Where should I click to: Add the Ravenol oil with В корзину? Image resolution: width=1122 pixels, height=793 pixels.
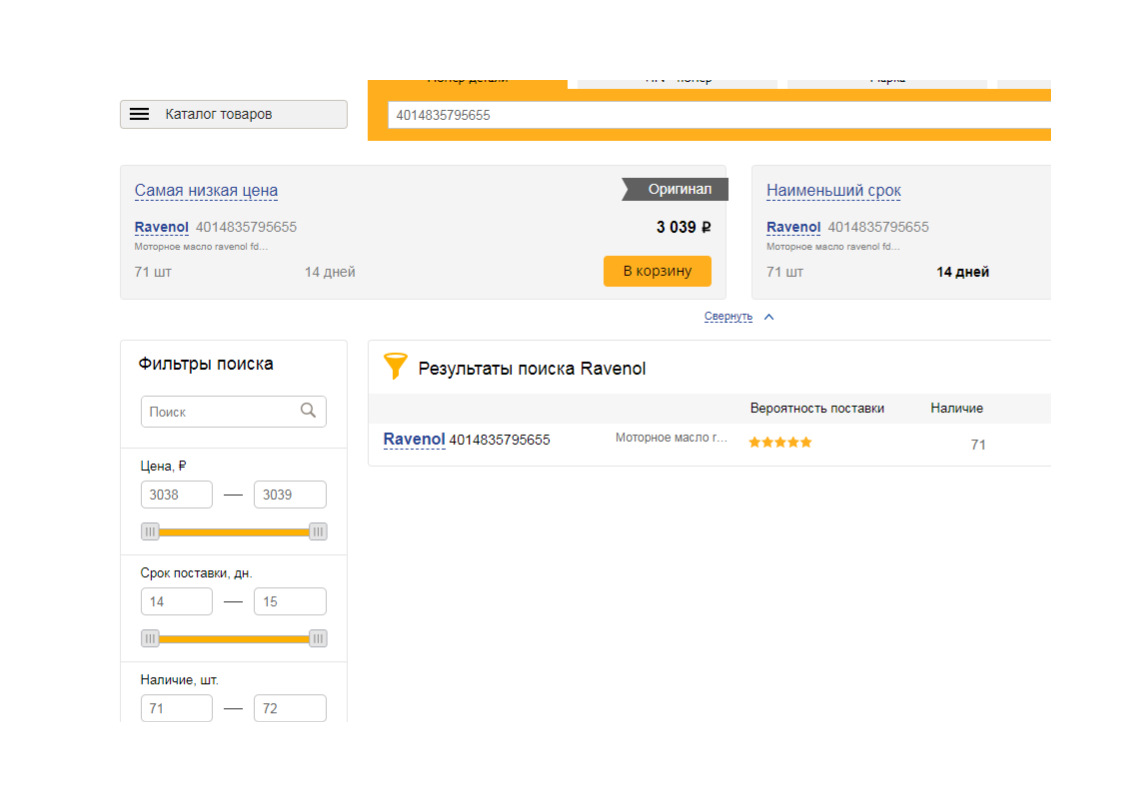pos(656,271)
